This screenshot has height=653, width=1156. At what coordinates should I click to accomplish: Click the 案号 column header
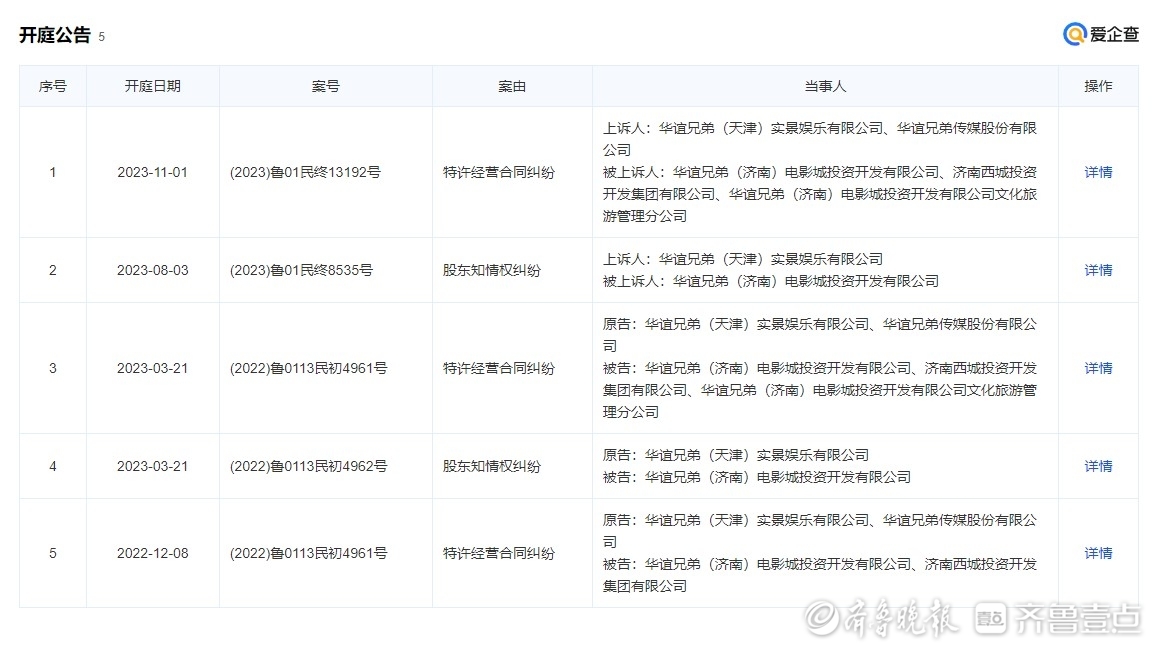coord(325,86)
